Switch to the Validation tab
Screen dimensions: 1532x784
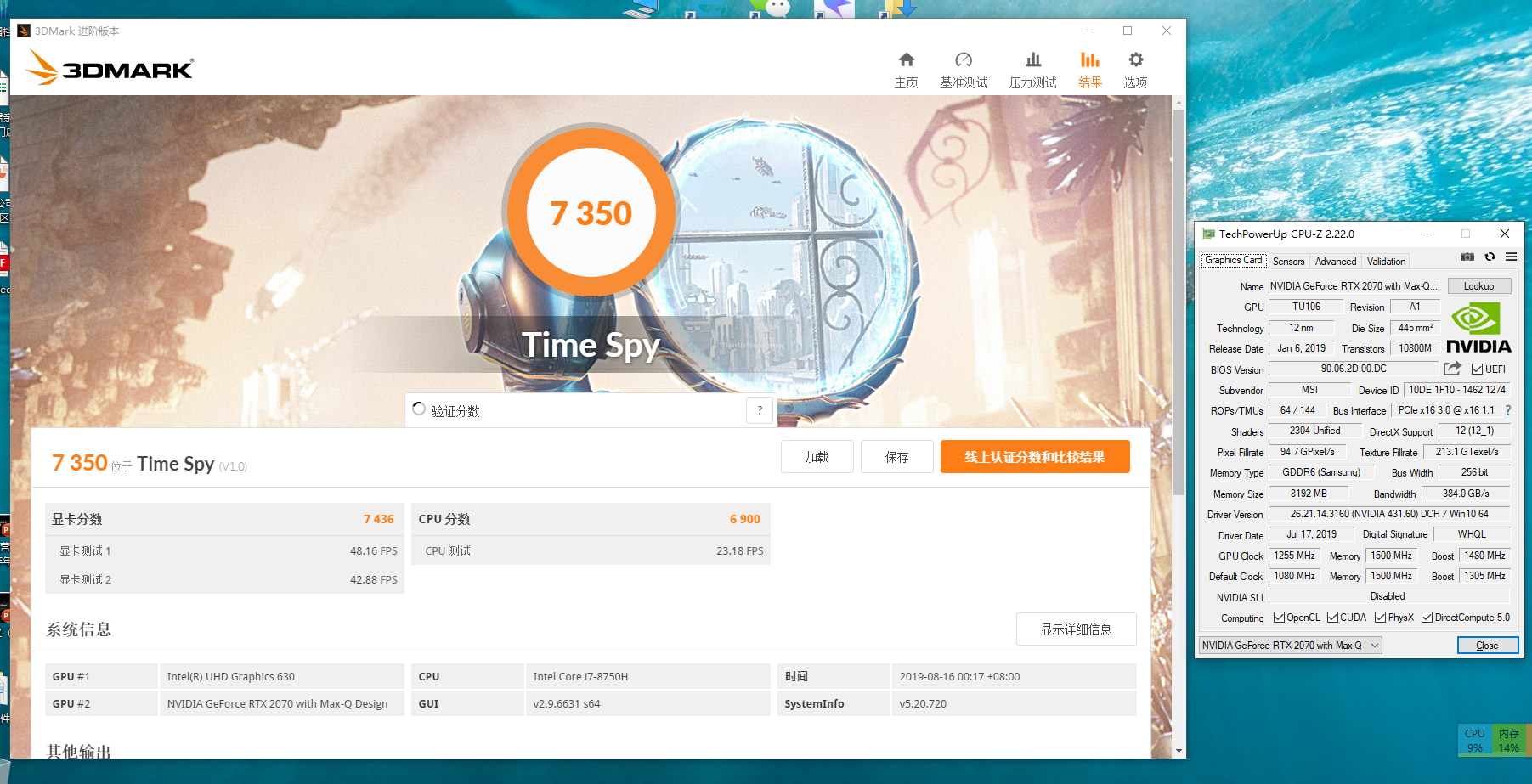click(x=1386, y=262)
